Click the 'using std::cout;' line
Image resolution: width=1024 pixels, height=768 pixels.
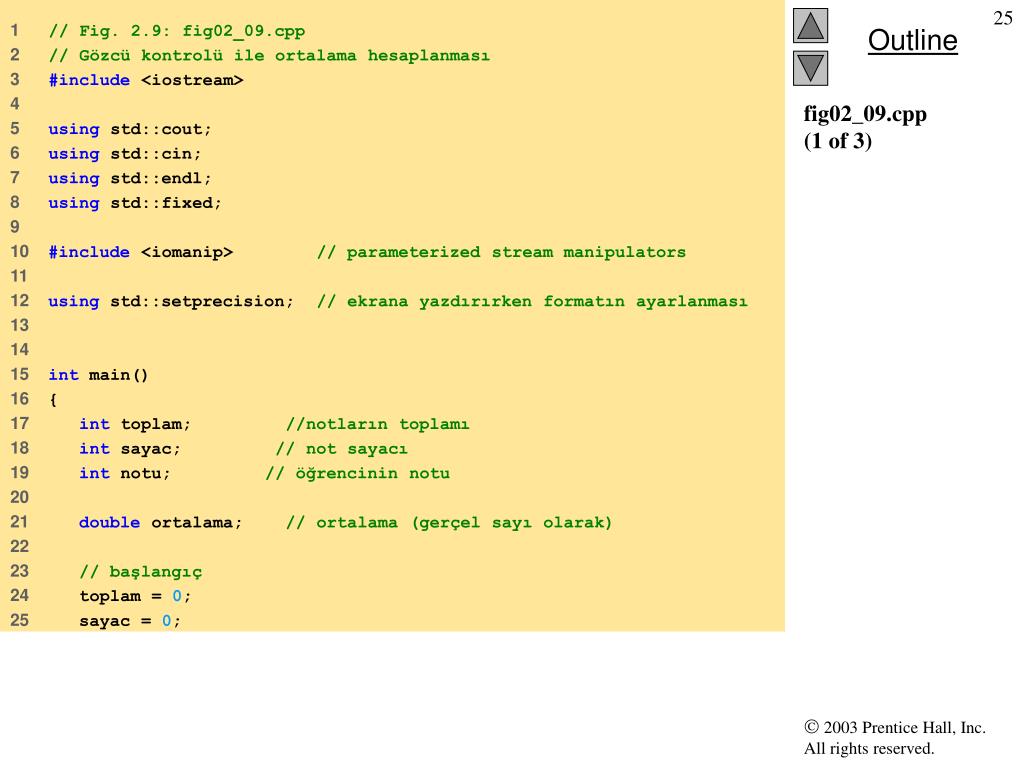point(130,129)
